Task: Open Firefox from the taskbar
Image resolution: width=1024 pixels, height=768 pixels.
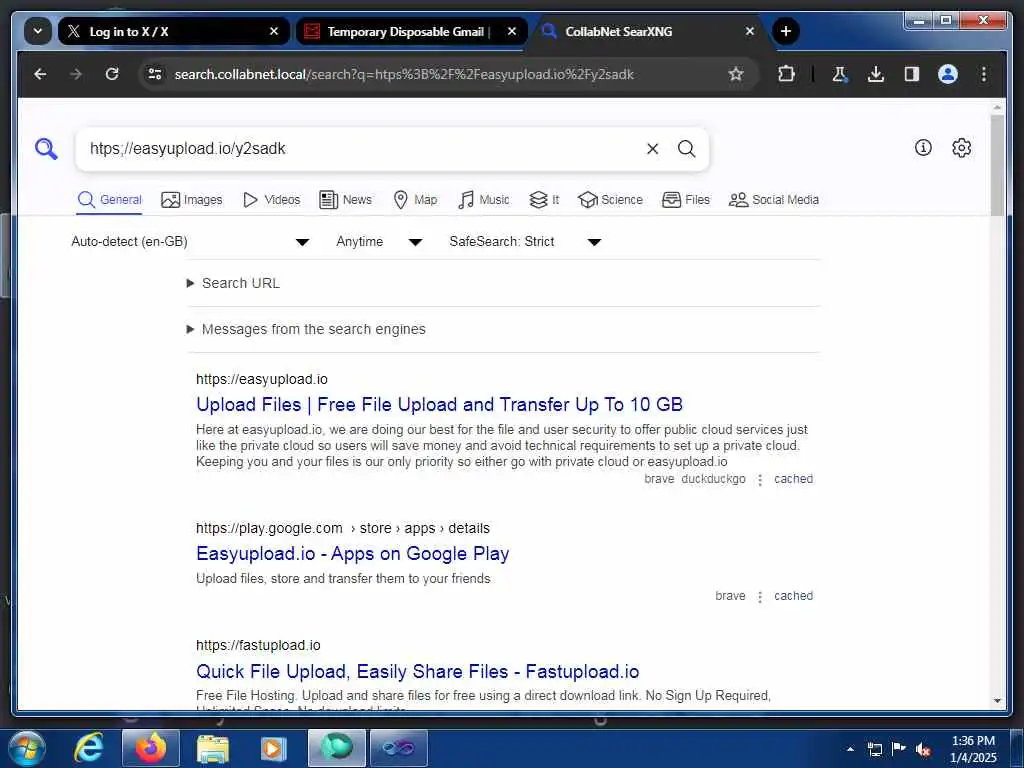Action: tap(151, 748)
